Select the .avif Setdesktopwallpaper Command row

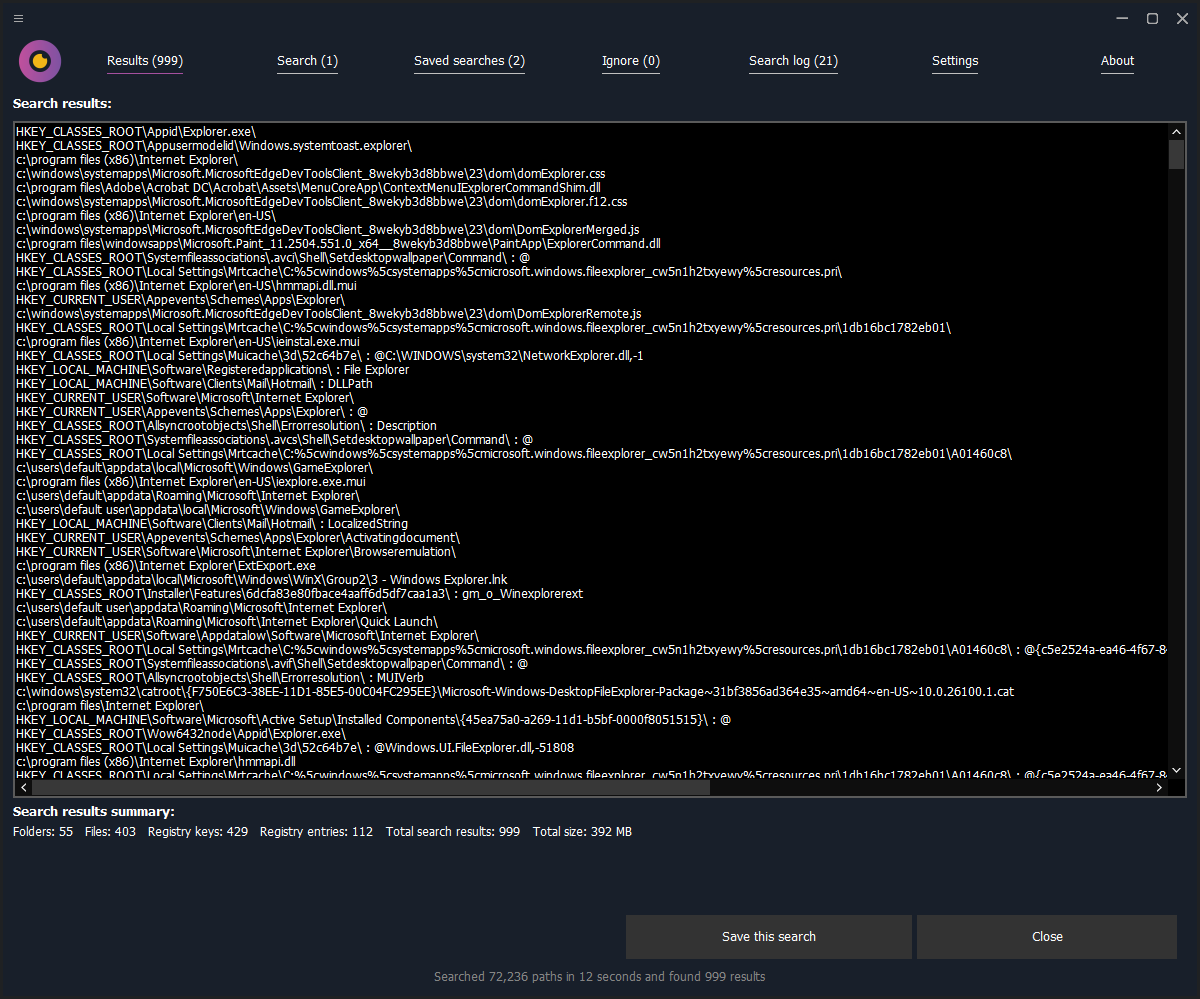coord(591,664)
